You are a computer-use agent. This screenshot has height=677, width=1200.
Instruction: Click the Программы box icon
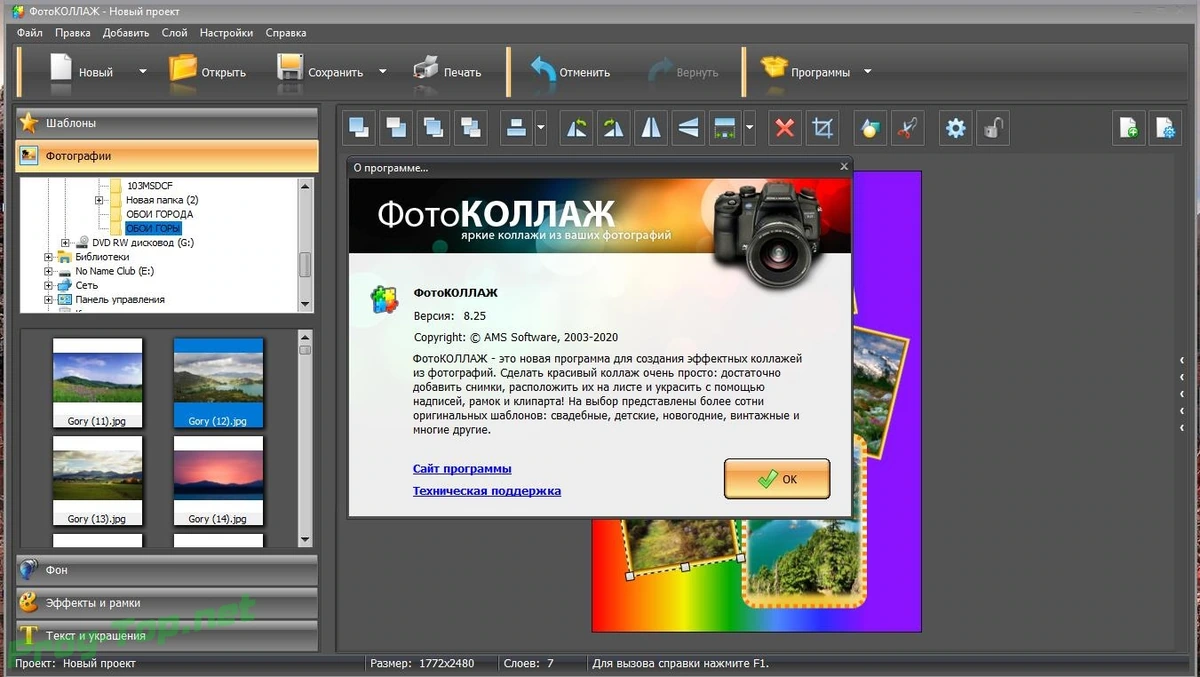click(774, 68)
